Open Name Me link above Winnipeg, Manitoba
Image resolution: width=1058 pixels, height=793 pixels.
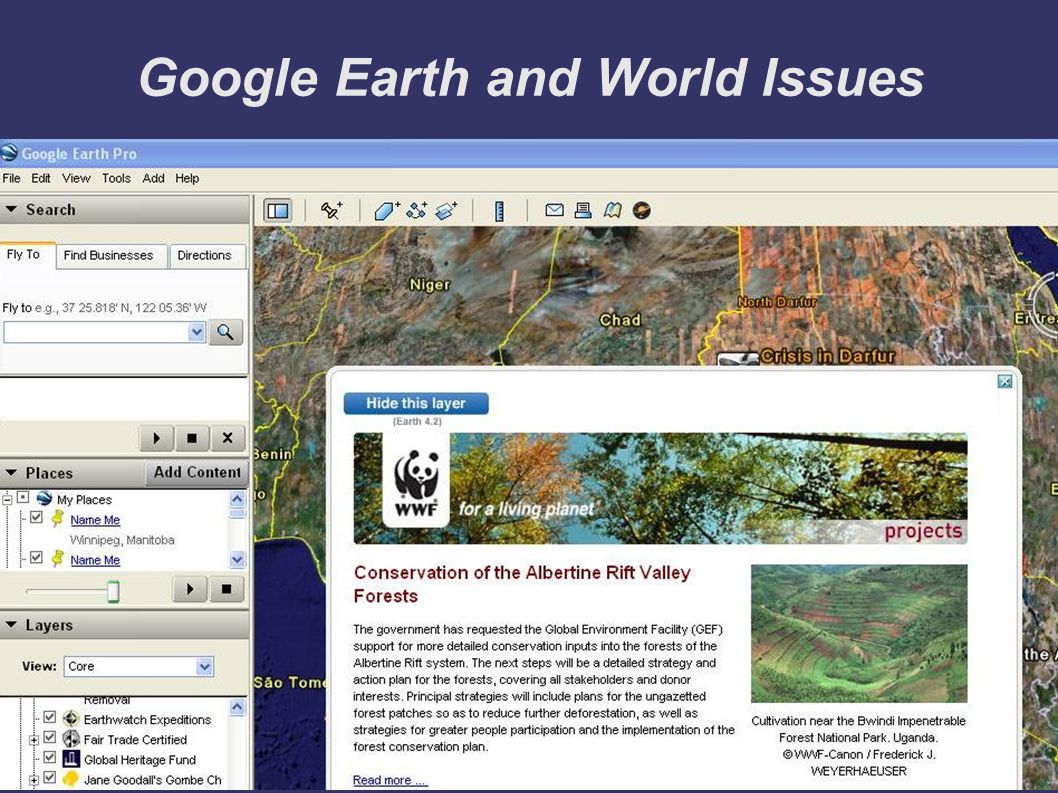click(95, 520)
